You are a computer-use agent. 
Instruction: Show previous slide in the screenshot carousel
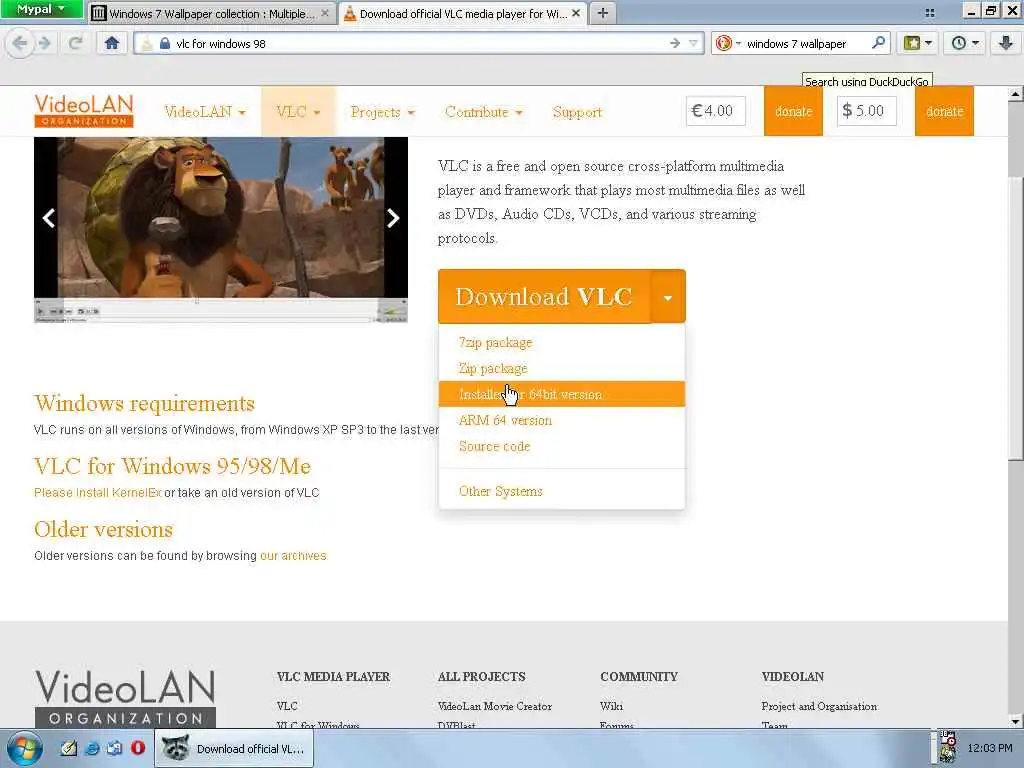(49, 218)
